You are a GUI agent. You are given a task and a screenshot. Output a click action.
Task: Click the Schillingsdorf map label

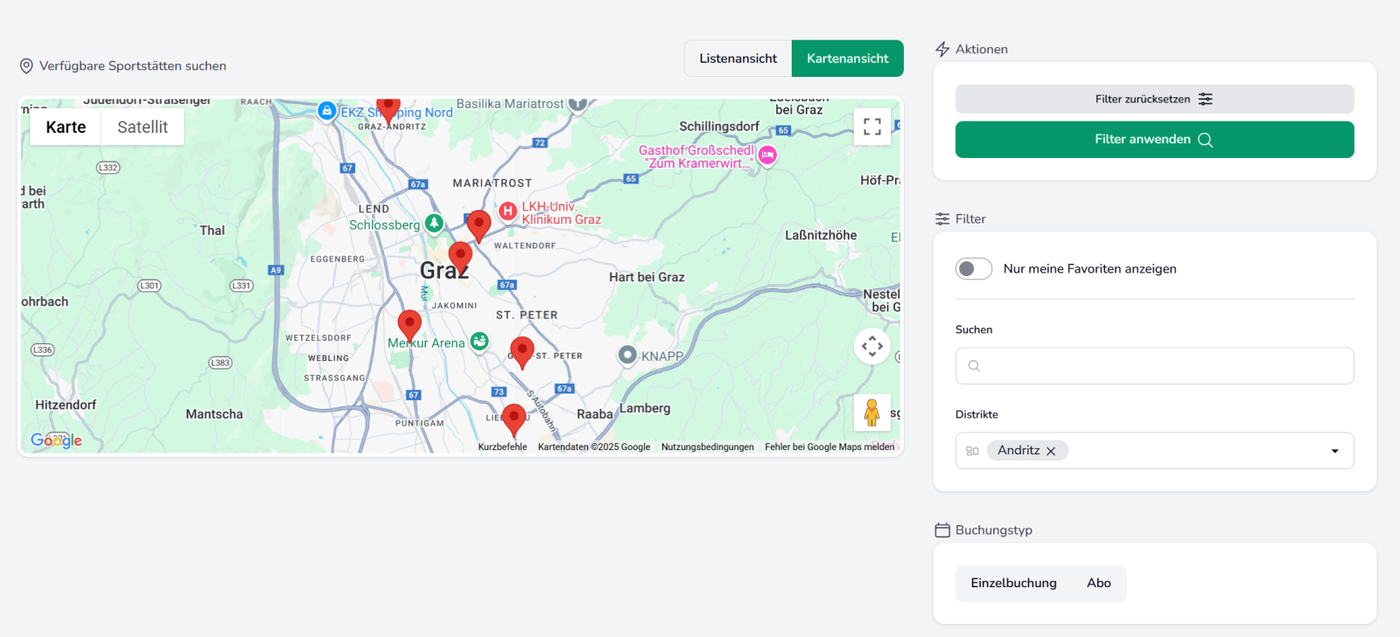719,126
